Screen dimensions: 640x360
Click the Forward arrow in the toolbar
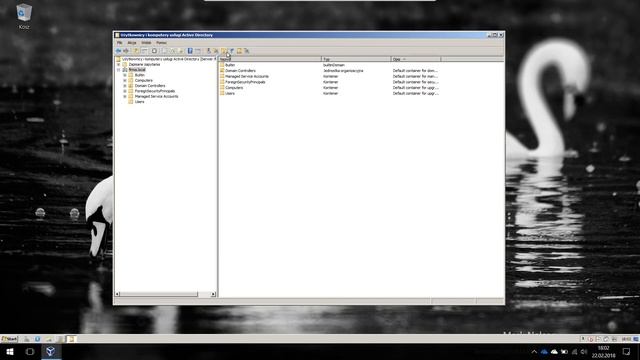pyautogui.click(x=126, y=51)
